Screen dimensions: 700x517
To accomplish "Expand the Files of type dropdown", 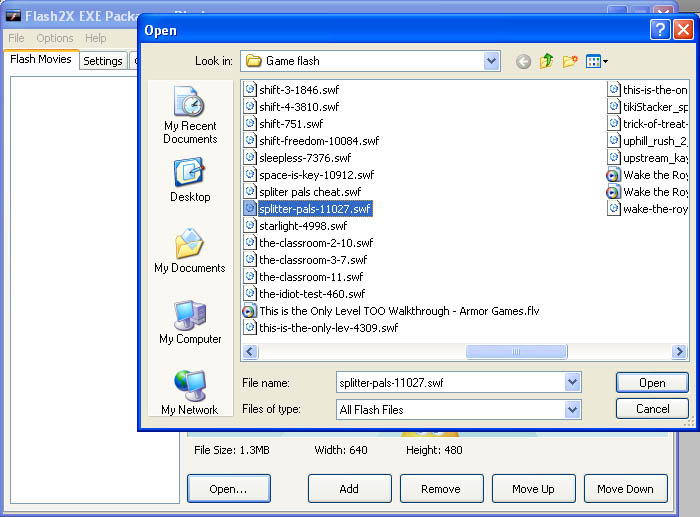I will click(x=572, y=409).
